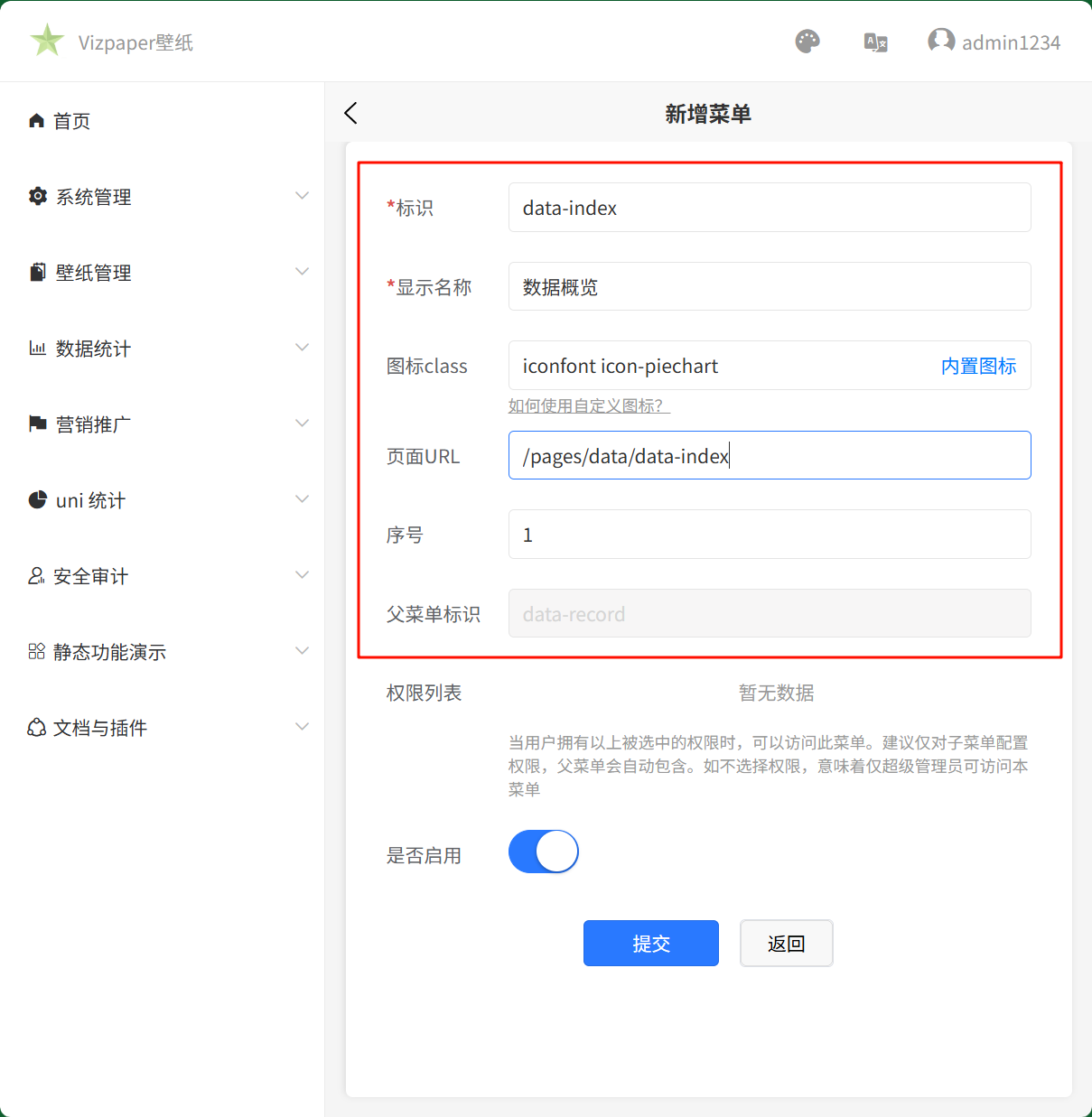The width and height of the screenshot is (1092, 1117).
Task: Click the Vizpaper green star logo
Action: (47, 41)
